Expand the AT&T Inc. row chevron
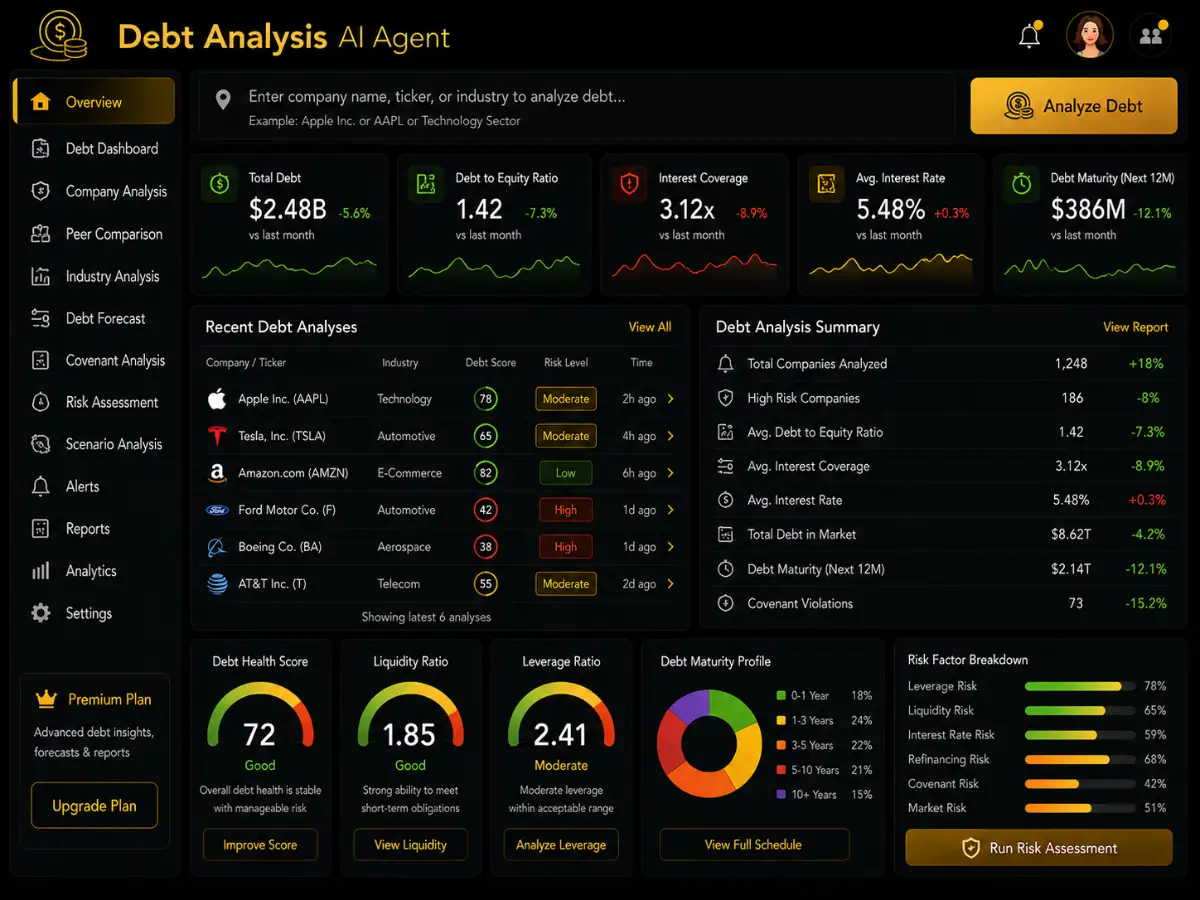The width and height of the screenshot is (1200, 900). (x=670, y=584)
